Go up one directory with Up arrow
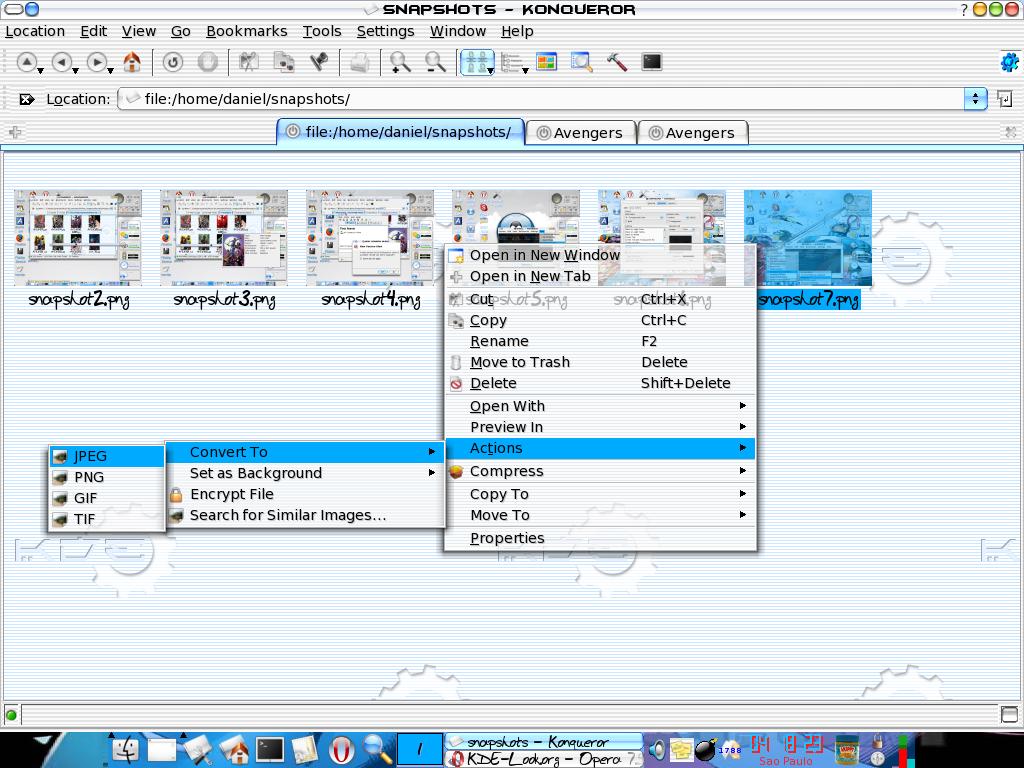1024x768 pixels. coord(26,62)
